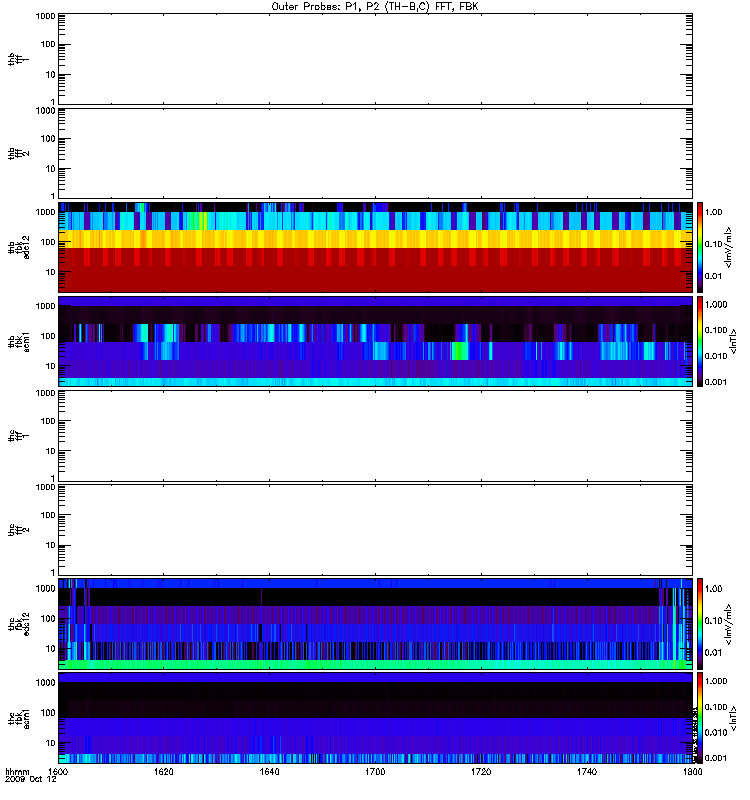Click the "thb fbk edc12" y-axis title
Image resolution: width=750 pixels, height=800 pixels.
pos(17,247)
